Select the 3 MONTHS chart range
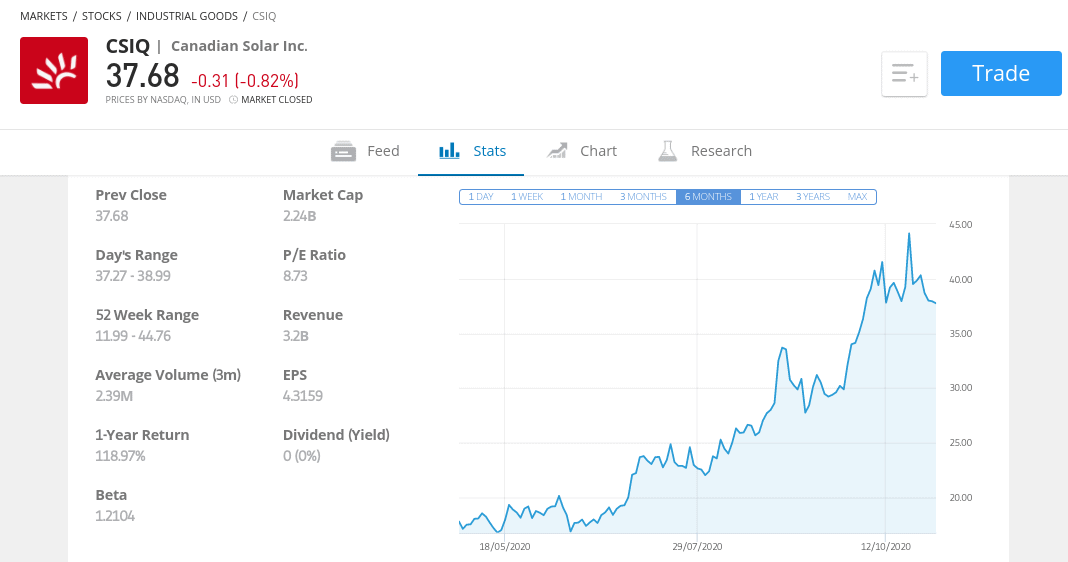Viewport: 1068px width, 562px height. (643, 197)
